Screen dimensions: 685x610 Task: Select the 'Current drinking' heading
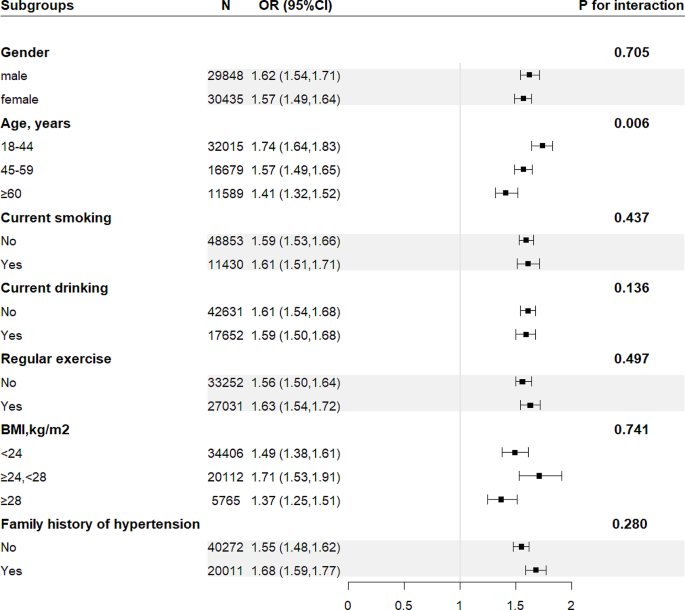(x=54, y=288)
